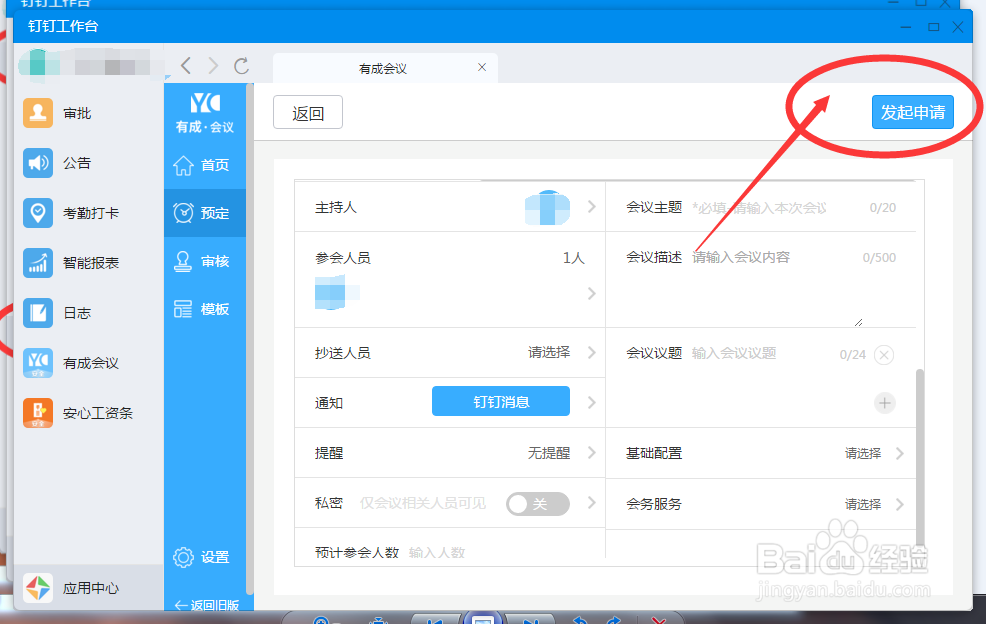Viewport: 986px width, 624px height.
Task: Open the 审批 (Approval) app icon
Action: [37, 113]
